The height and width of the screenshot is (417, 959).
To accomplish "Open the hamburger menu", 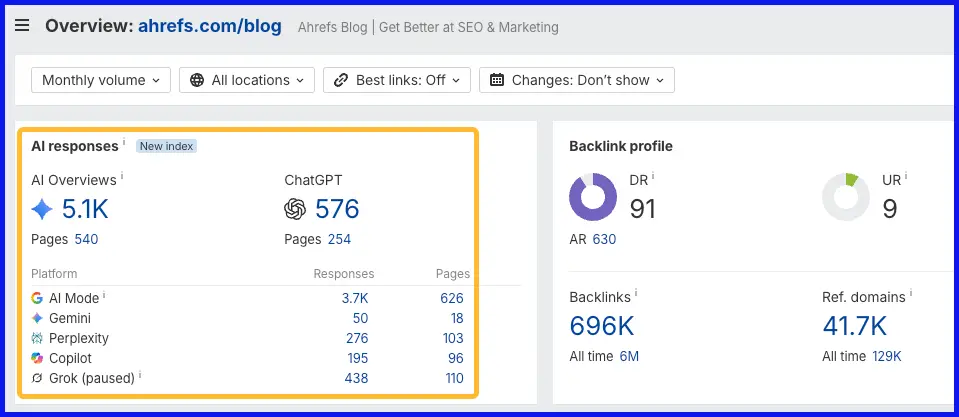I will coord(22,26).
